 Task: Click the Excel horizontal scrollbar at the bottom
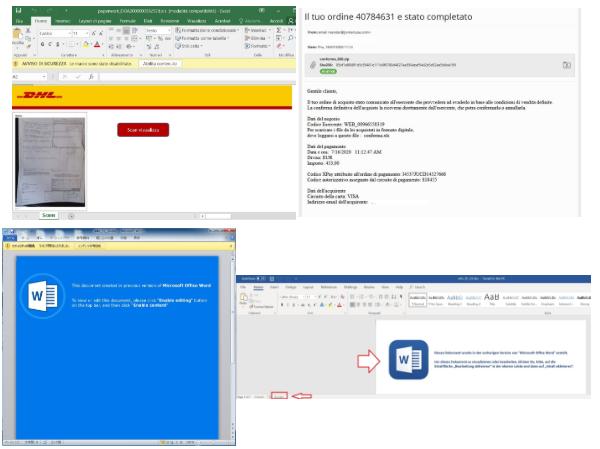(x=217, y=216)
